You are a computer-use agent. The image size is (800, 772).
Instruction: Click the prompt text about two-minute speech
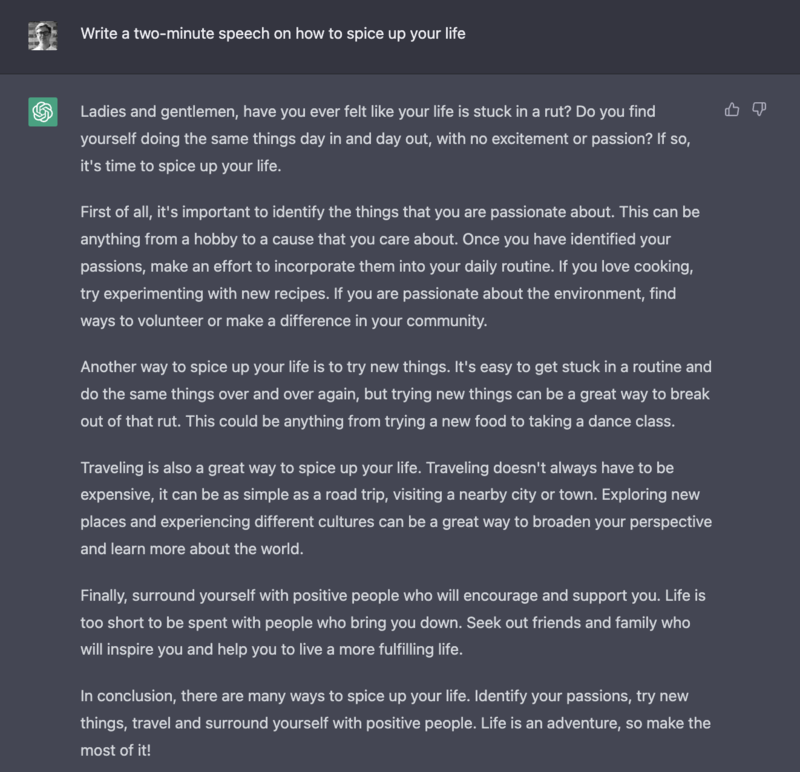point(273,34)
